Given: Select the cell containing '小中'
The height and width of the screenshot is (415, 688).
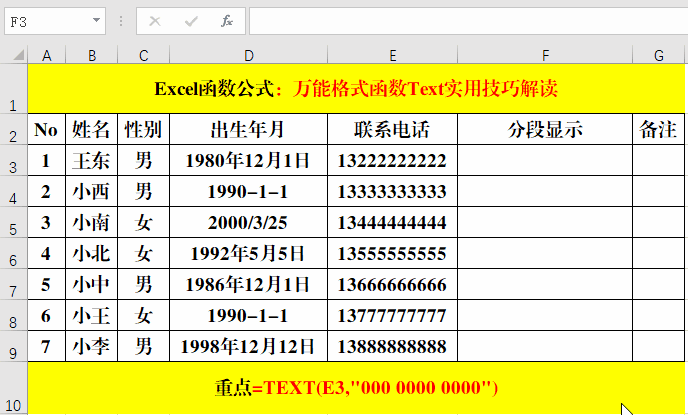Looking at the screenshot, I should 92,284.
